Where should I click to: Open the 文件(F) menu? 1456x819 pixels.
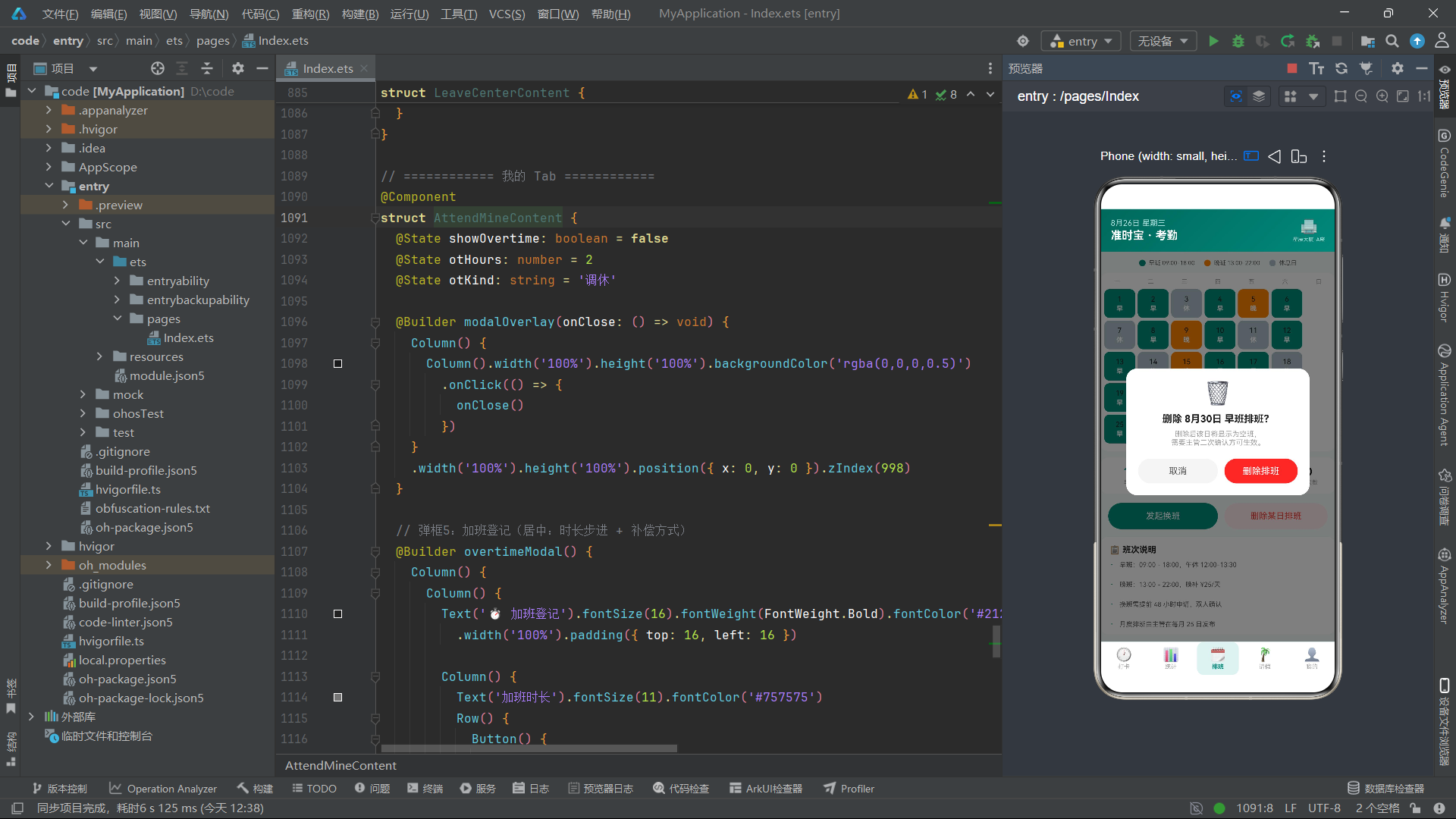coord(60,14)
